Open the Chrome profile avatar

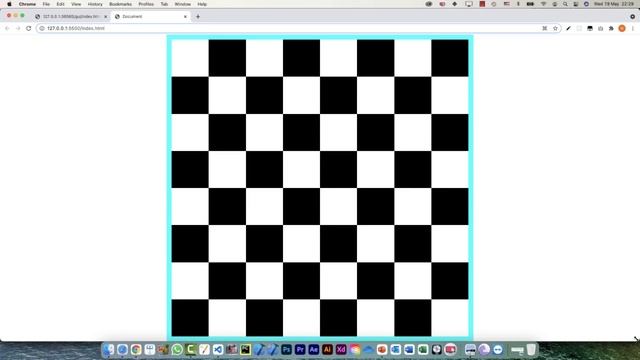(622, 28)
